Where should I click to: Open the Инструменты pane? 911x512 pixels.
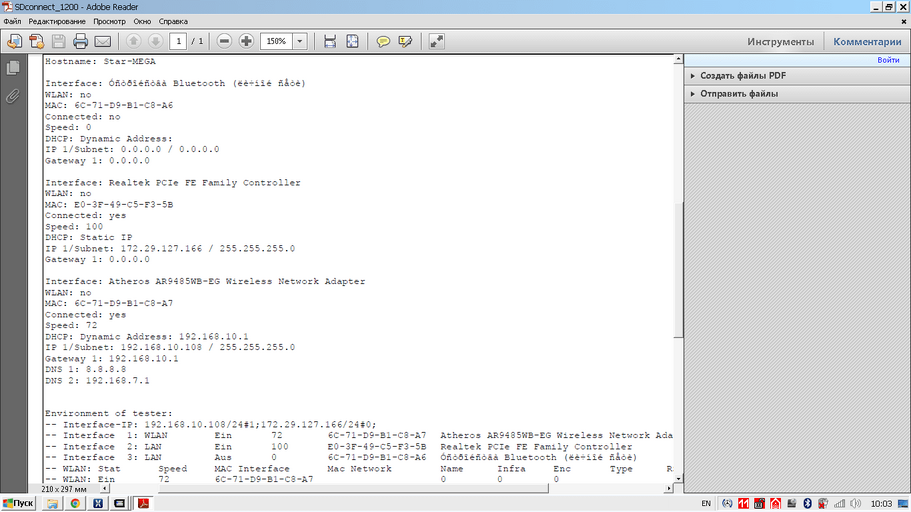780,42
